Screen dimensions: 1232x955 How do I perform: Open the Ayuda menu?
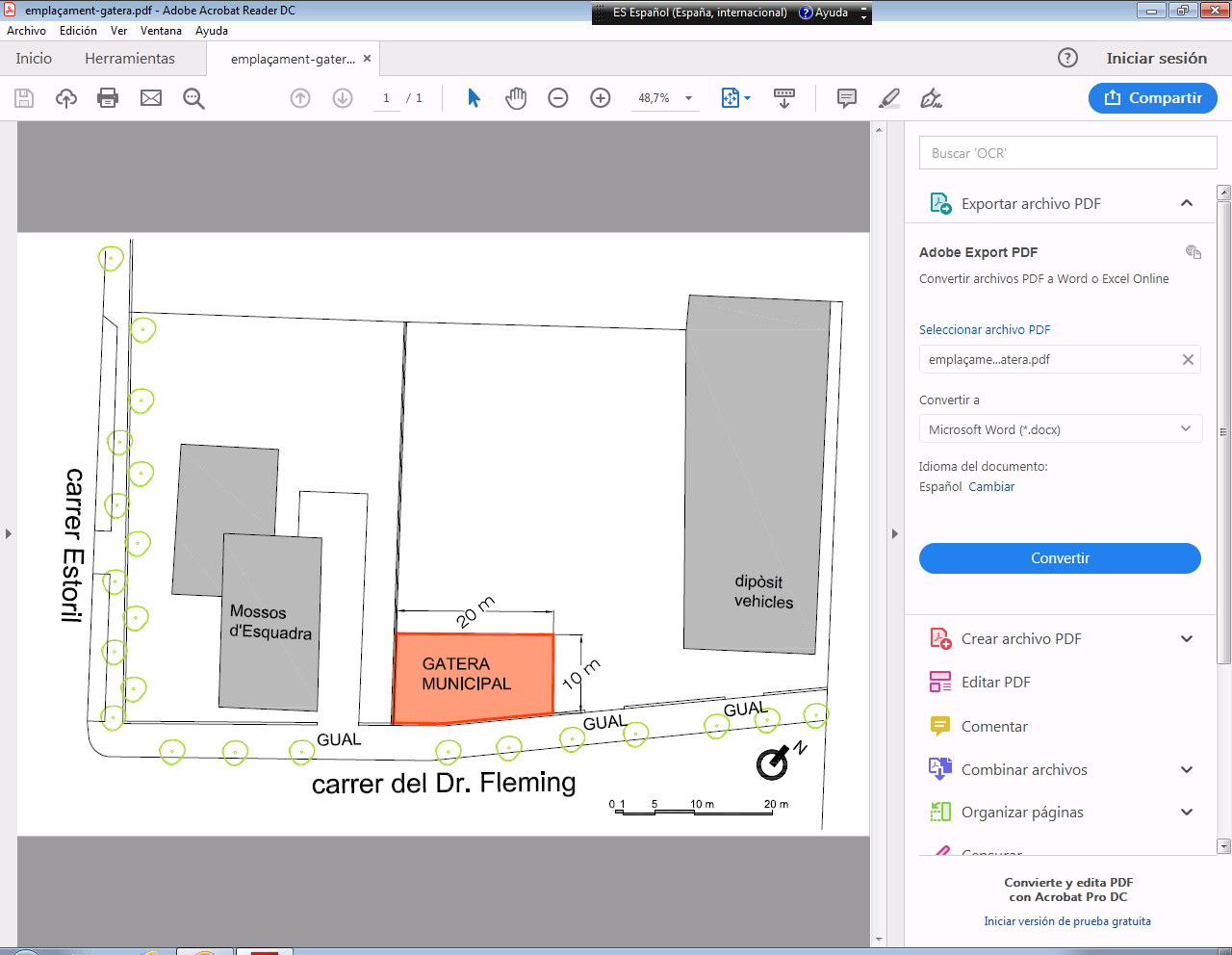pyautogui.click(x=212, y=31)
